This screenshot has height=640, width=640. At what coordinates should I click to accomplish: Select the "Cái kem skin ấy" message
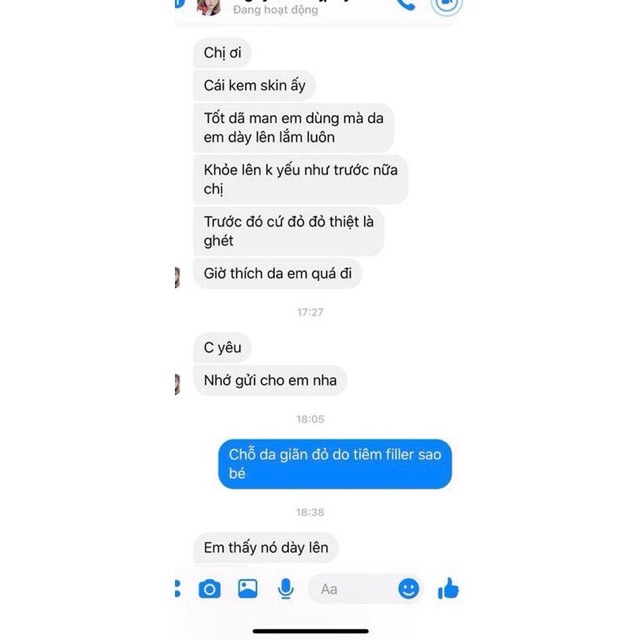254,85
